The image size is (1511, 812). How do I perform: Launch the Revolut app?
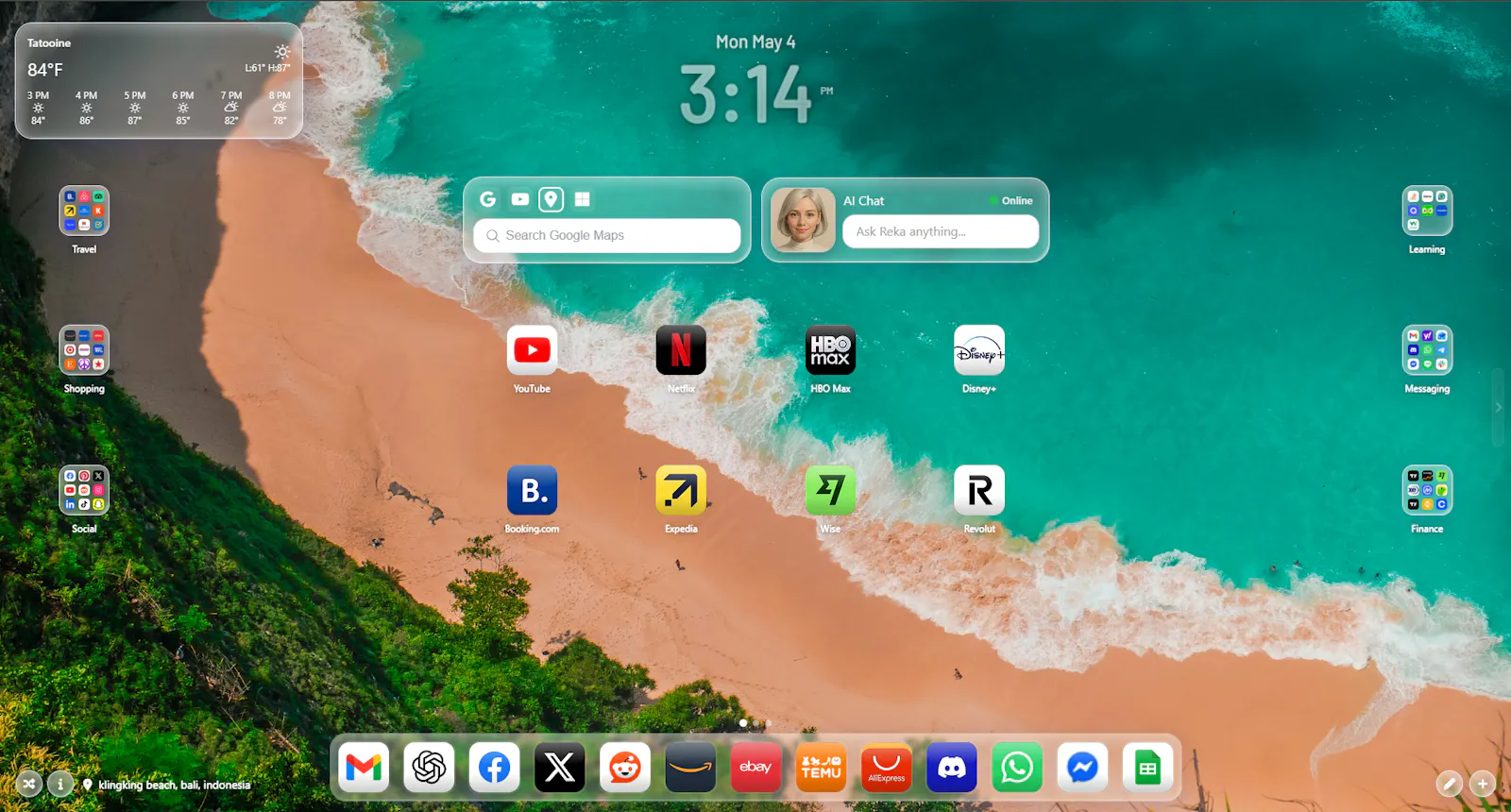(x=979, y=490)
